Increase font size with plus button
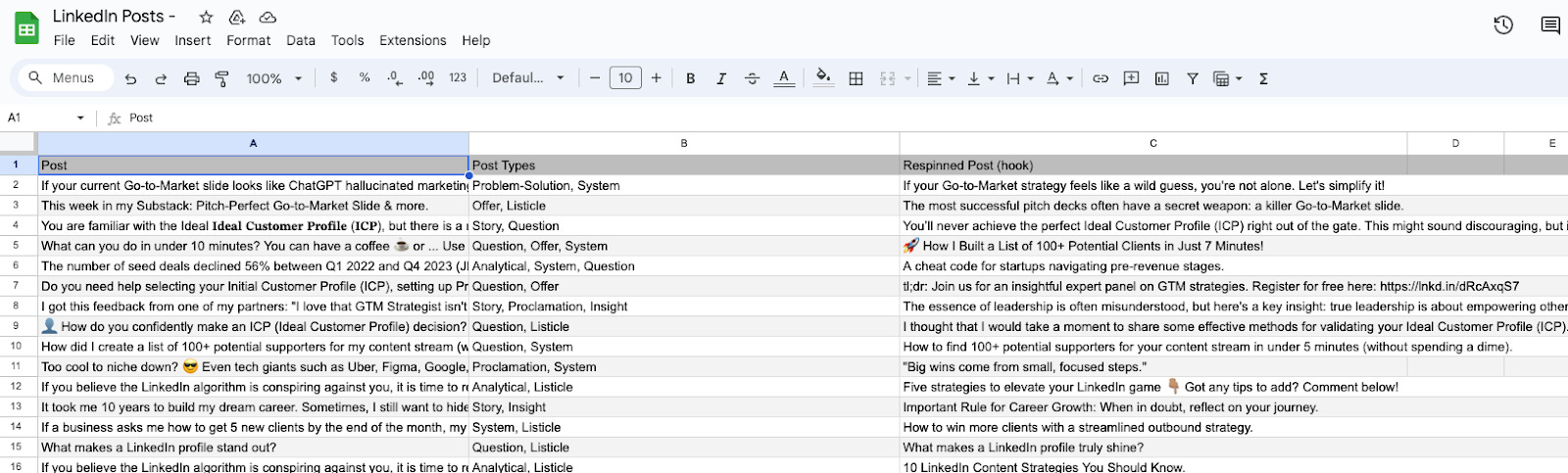The height and width of the screenshot is (473, 1568). click(656, 77)
